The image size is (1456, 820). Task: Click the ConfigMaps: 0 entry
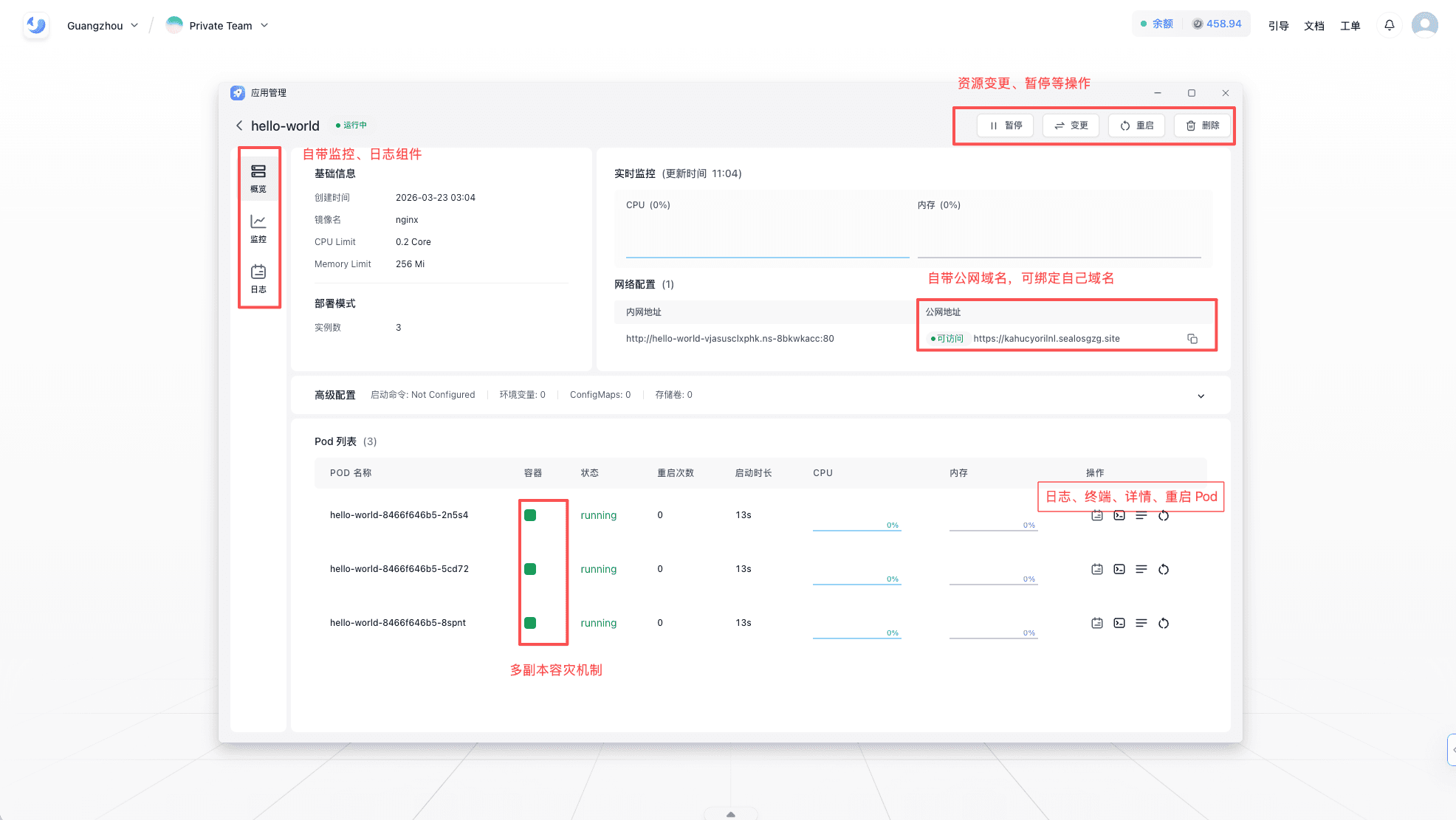[600, 395]
